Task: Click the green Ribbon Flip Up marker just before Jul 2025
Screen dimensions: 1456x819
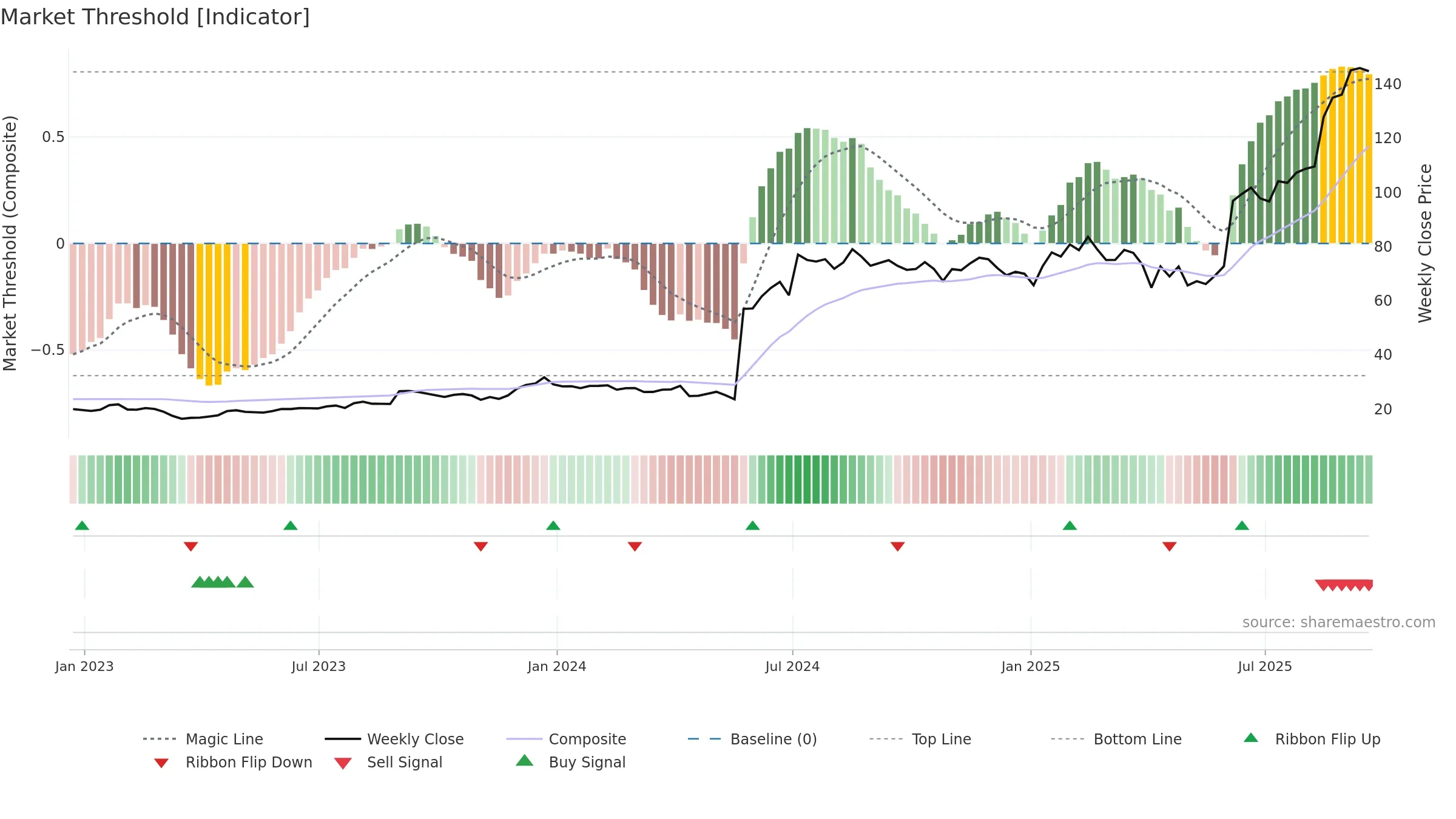Action: coord(1242,525)
